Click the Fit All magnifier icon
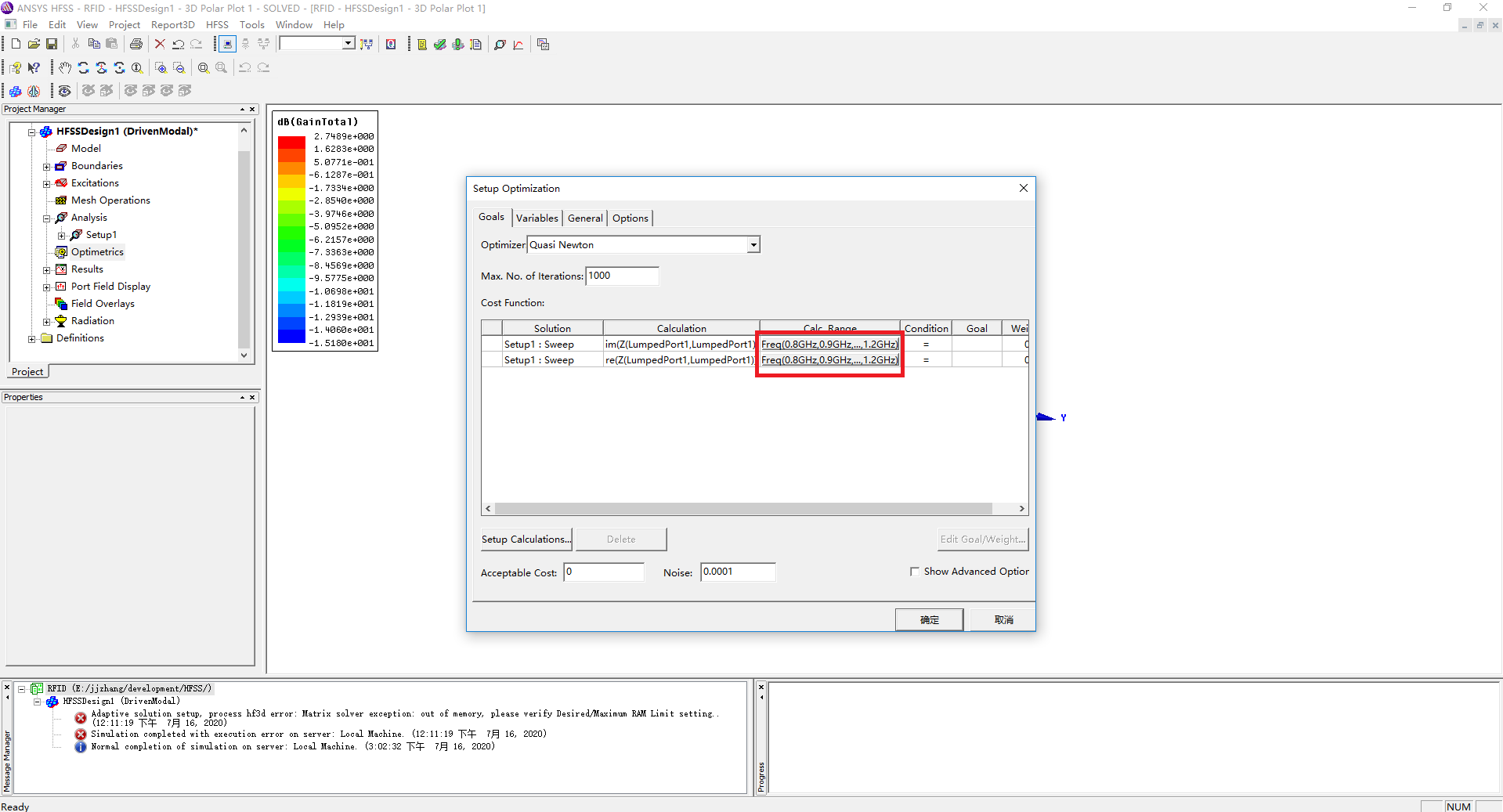 coord(204,68)
